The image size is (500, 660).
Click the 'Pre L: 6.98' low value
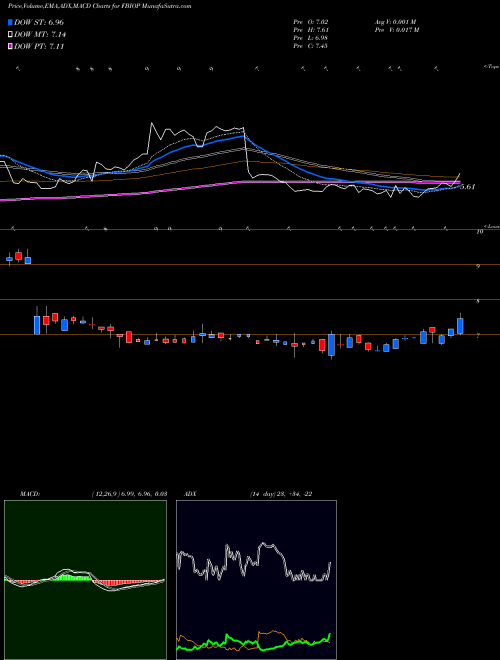point(311,38)
